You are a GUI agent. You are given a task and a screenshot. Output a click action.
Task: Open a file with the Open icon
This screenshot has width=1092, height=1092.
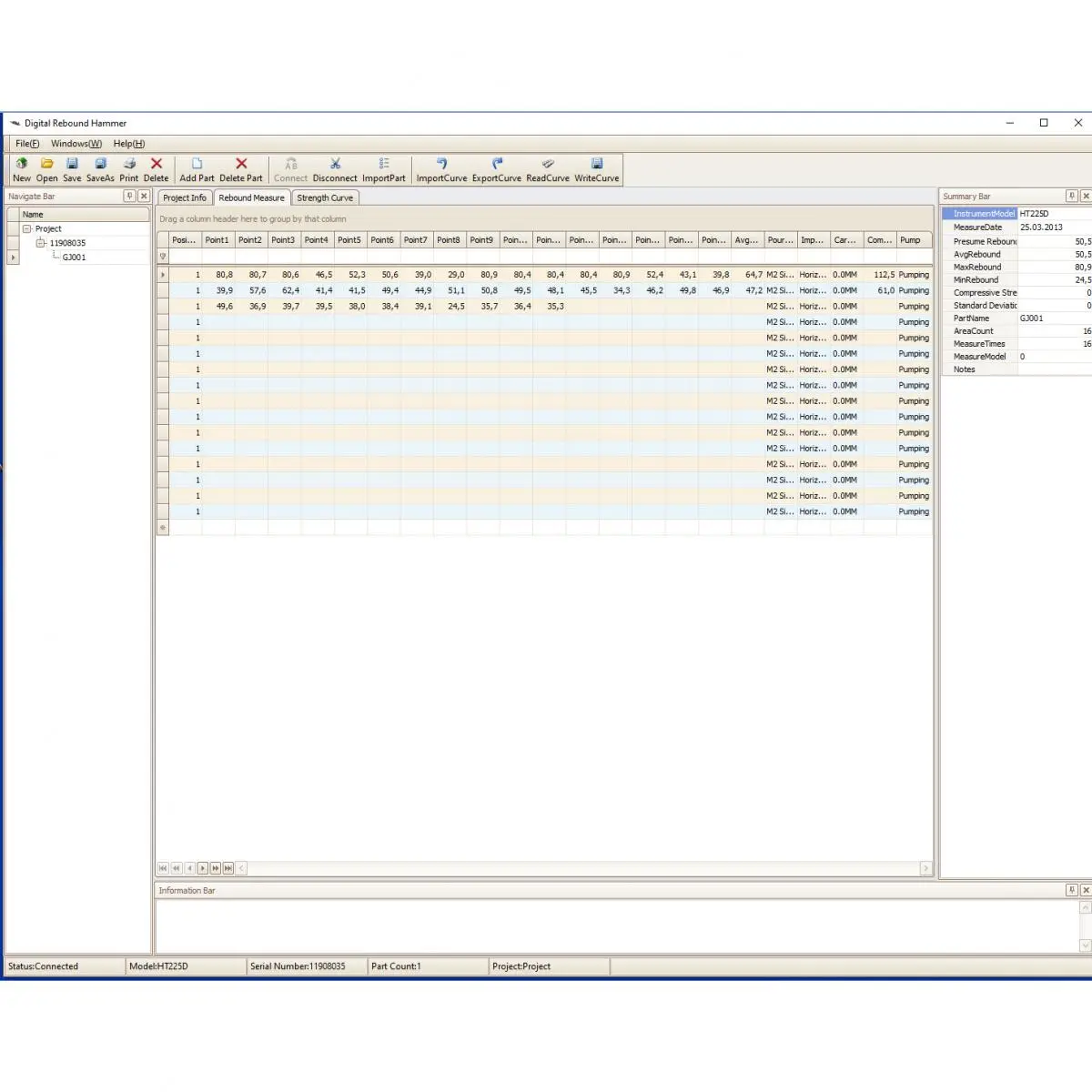(x=46, y=165)
